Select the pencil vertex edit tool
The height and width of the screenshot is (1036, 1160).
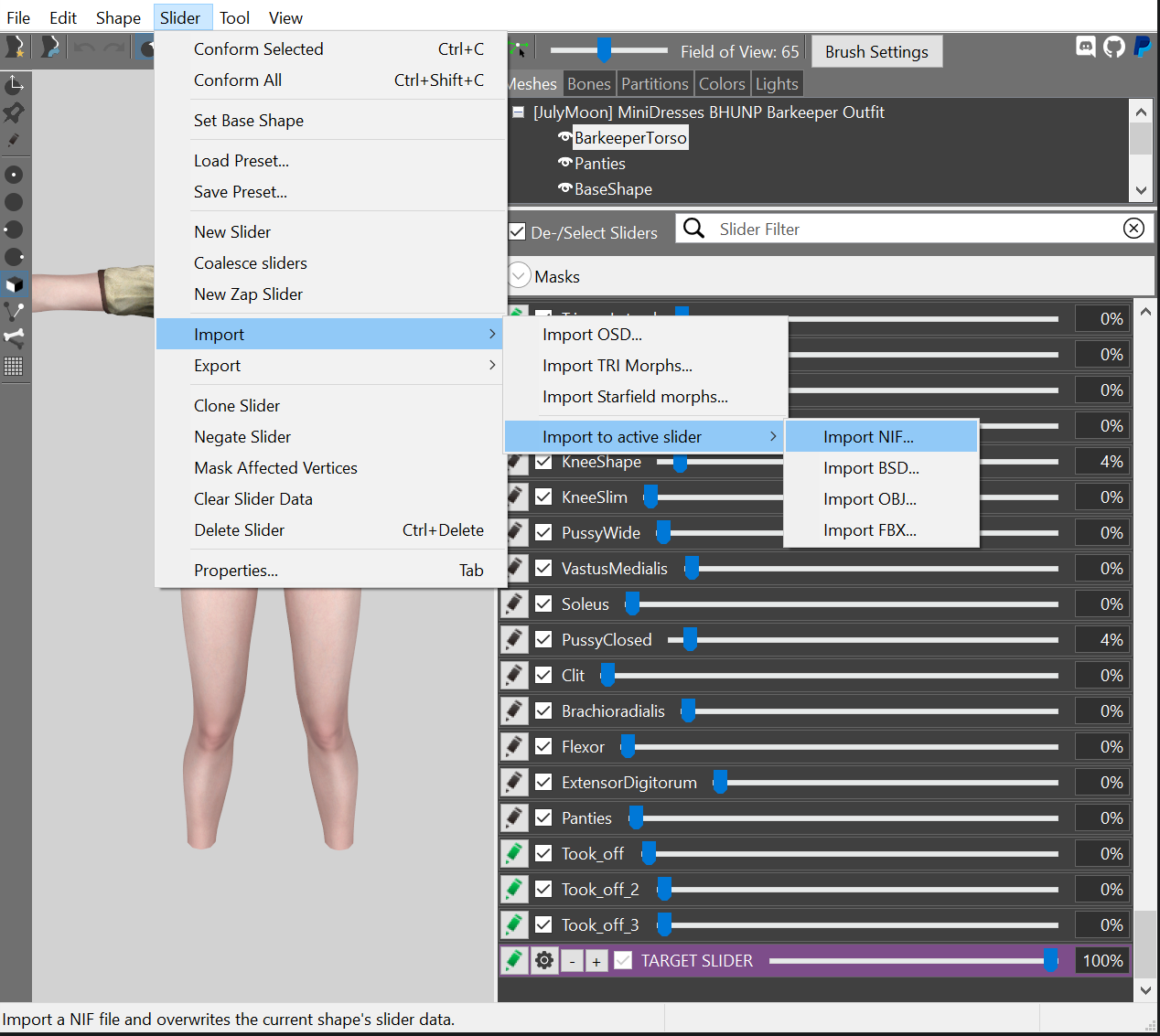pyautogui.click(x=15, y=140)
